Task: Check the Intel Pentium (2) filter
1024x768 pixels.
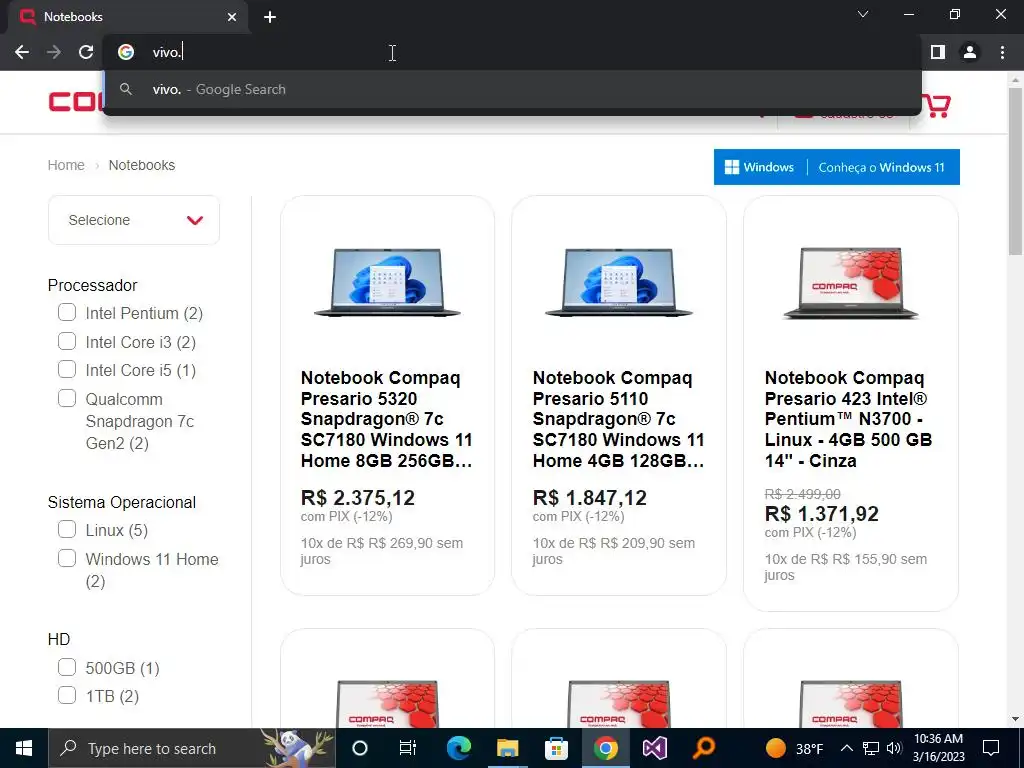Action: pyautogui.click(x=67, y=312)
